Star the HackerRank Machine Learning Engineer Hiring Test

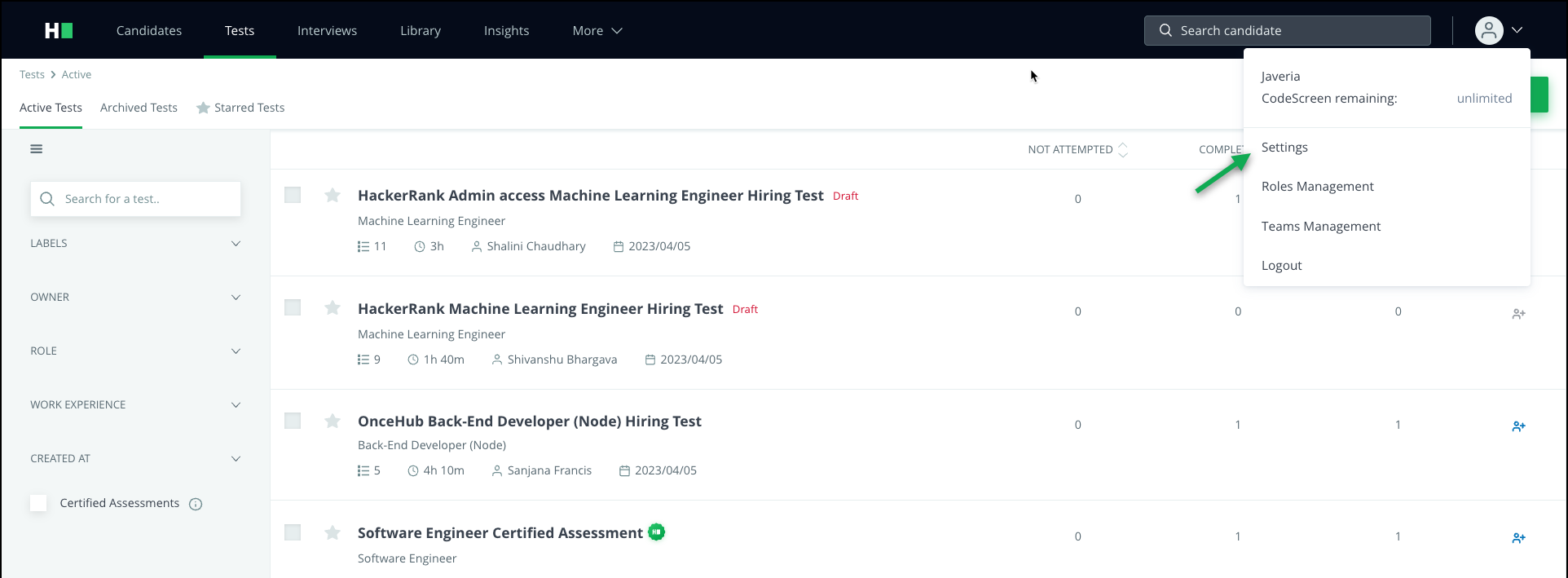pyautogui.click(x=333, y=307)
